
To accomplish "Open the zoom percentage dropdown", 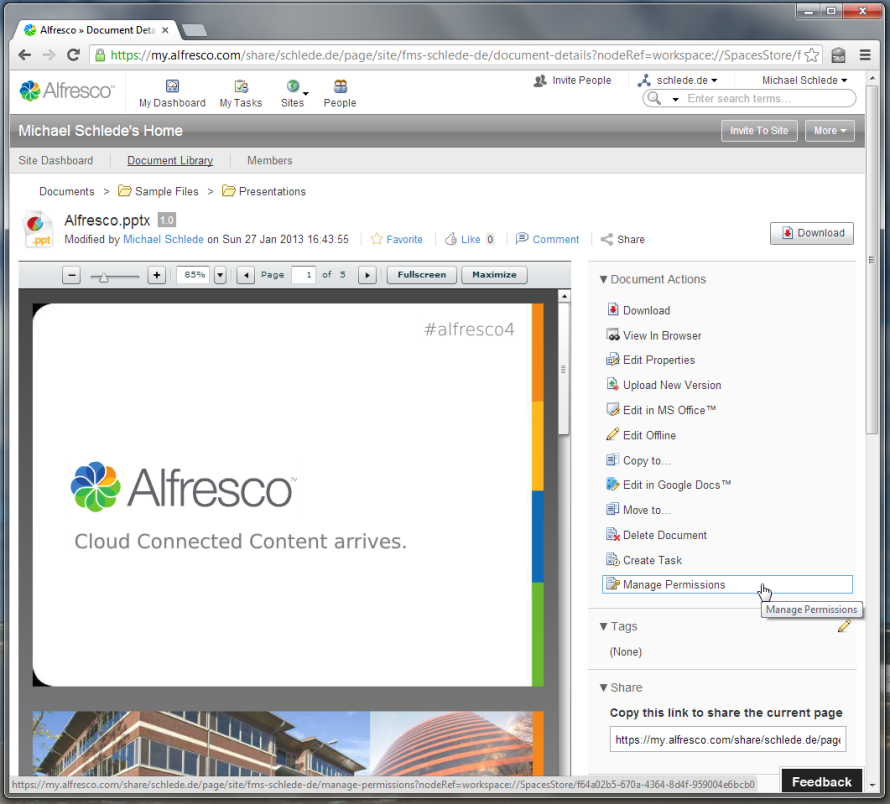I will 220,275.
